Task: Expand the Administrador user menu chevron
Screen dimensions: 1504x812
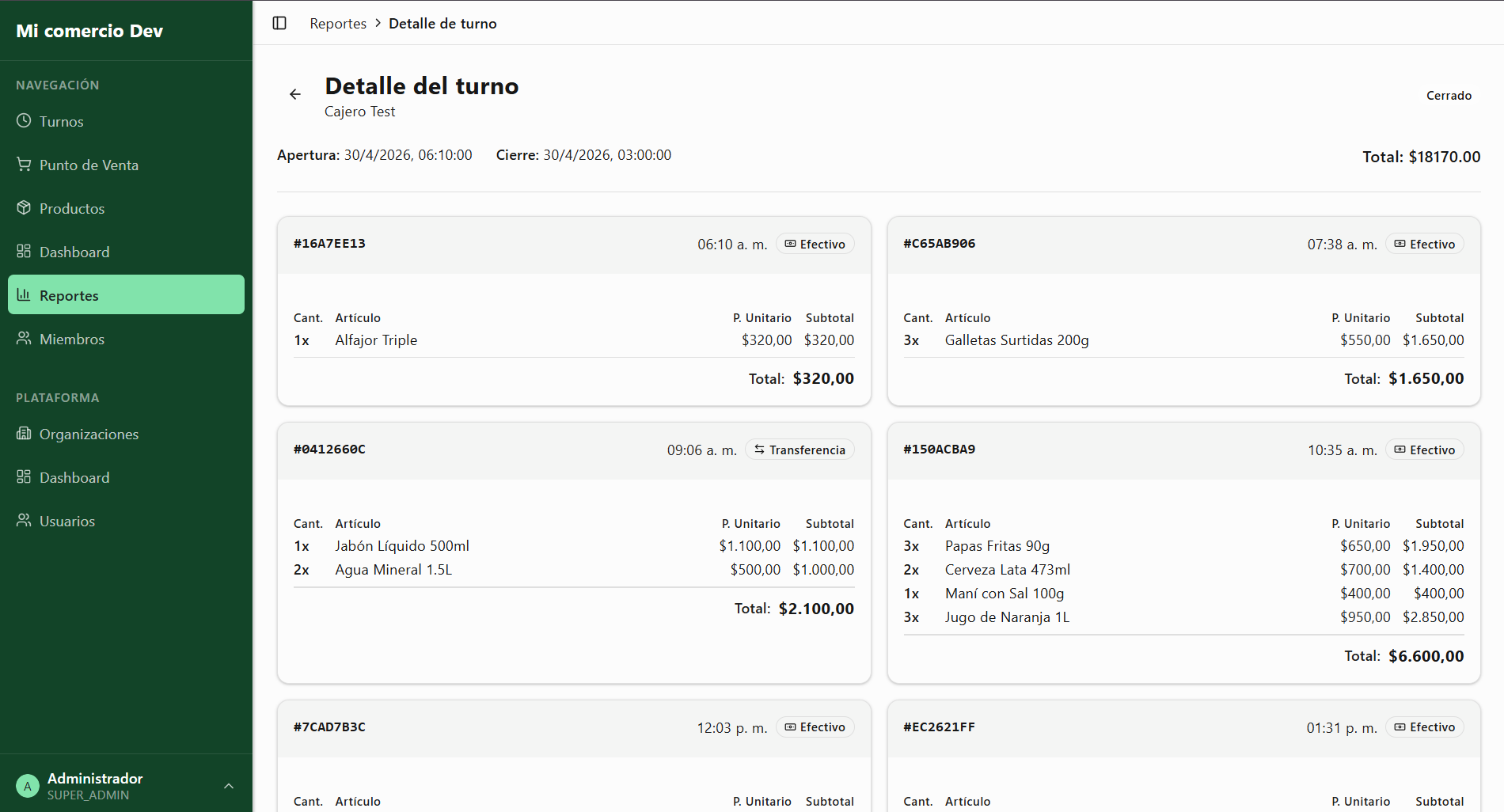Action: point(229,786)
